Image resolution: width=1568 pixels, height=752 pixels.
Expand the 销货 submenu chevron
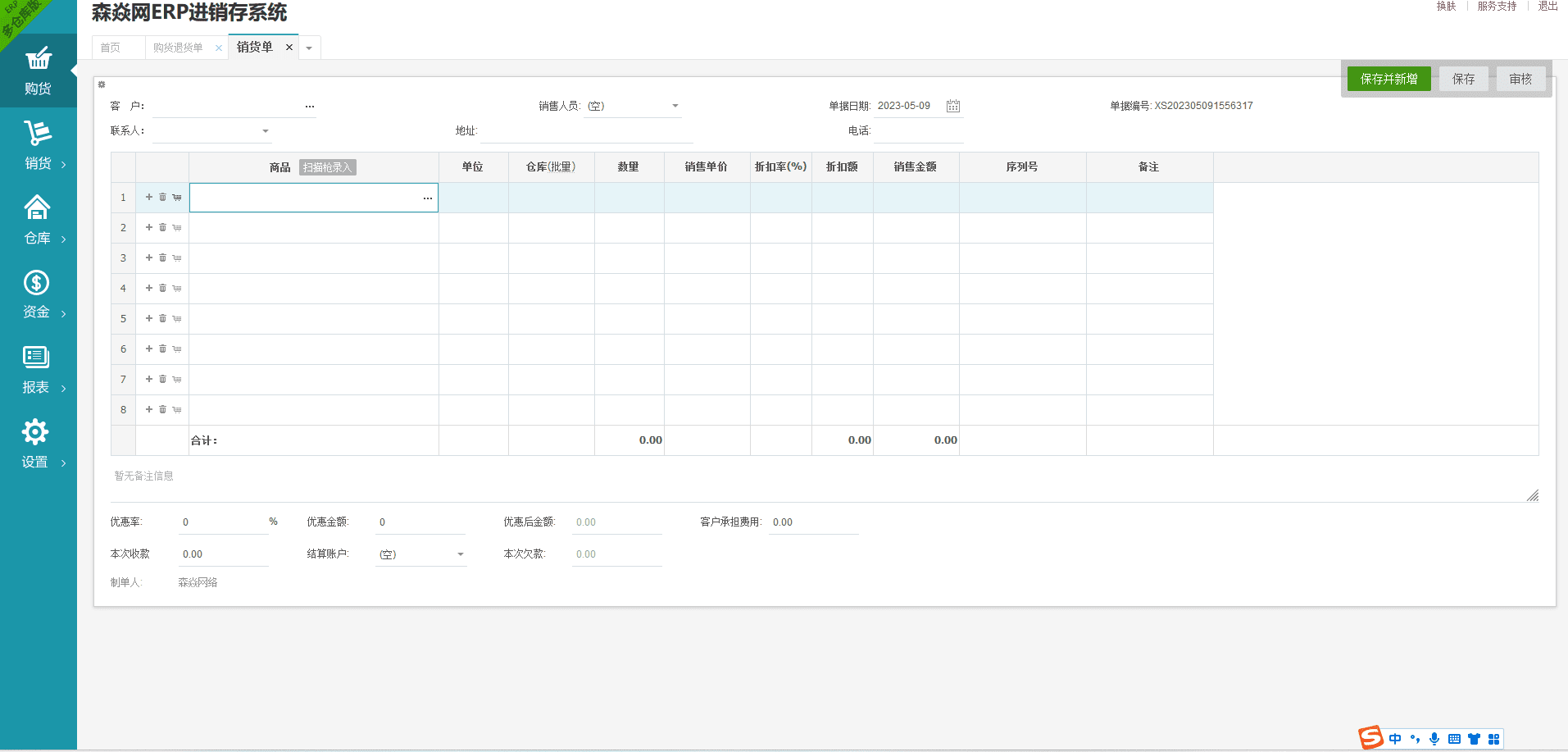pyautogui.click(x=64, y=165)
